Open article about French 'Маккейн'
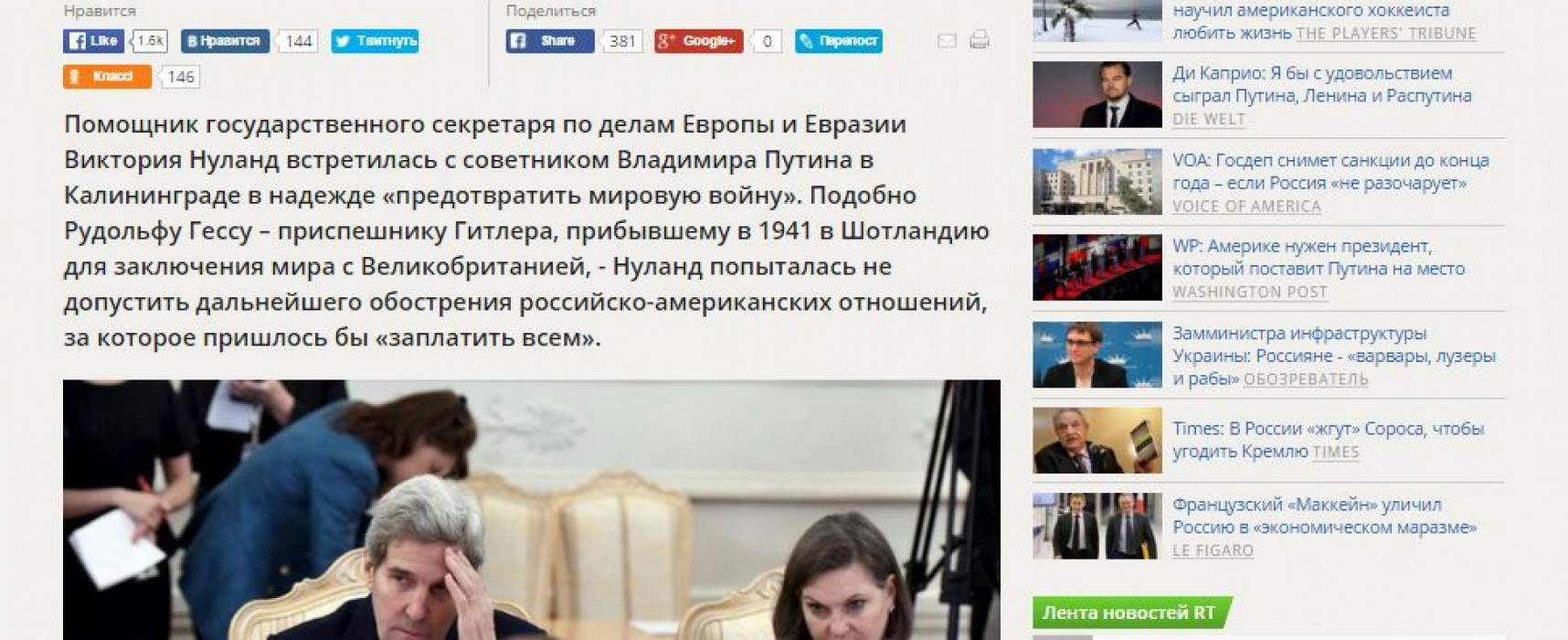This screenshot has height=640, width=1568. coord(1325,516)
